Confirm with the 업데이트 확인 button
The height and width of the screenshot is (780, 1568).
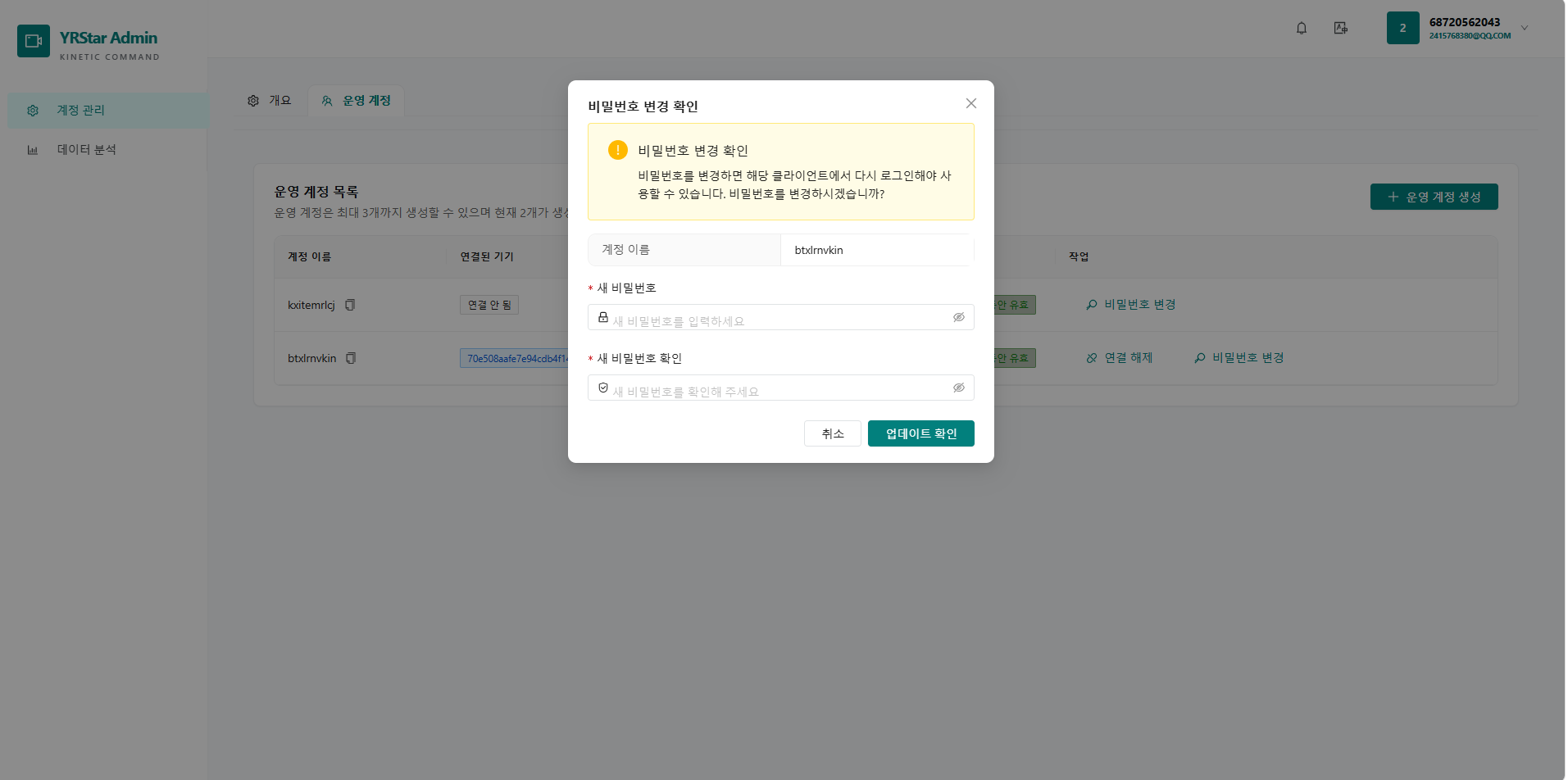[920, 433]
